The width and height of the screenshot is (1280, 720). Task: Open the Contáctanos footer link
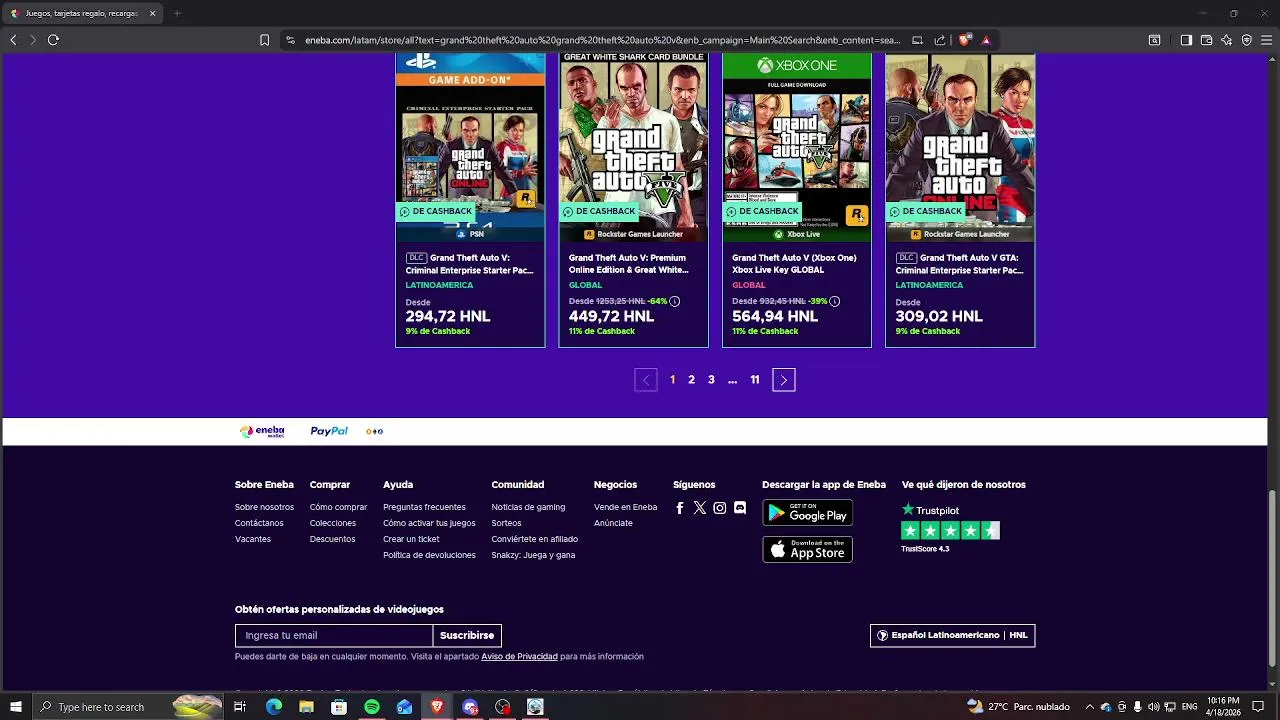[259, 523]
